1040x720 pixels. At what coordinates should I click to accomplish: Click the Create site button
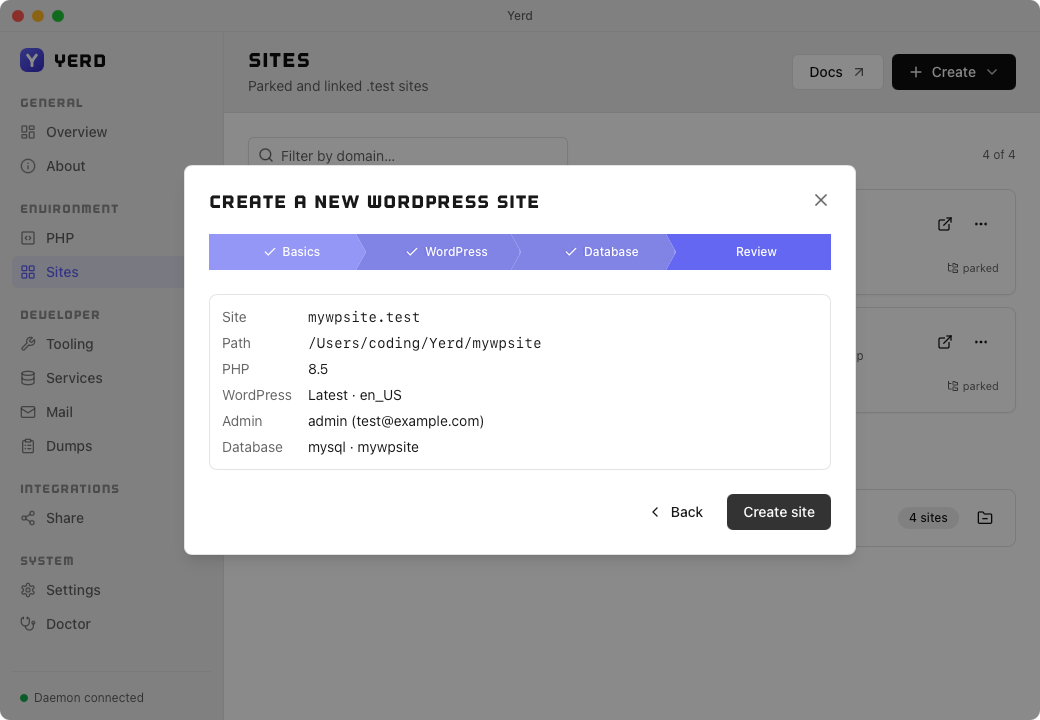pyautogui.click(x=779, y=512)
